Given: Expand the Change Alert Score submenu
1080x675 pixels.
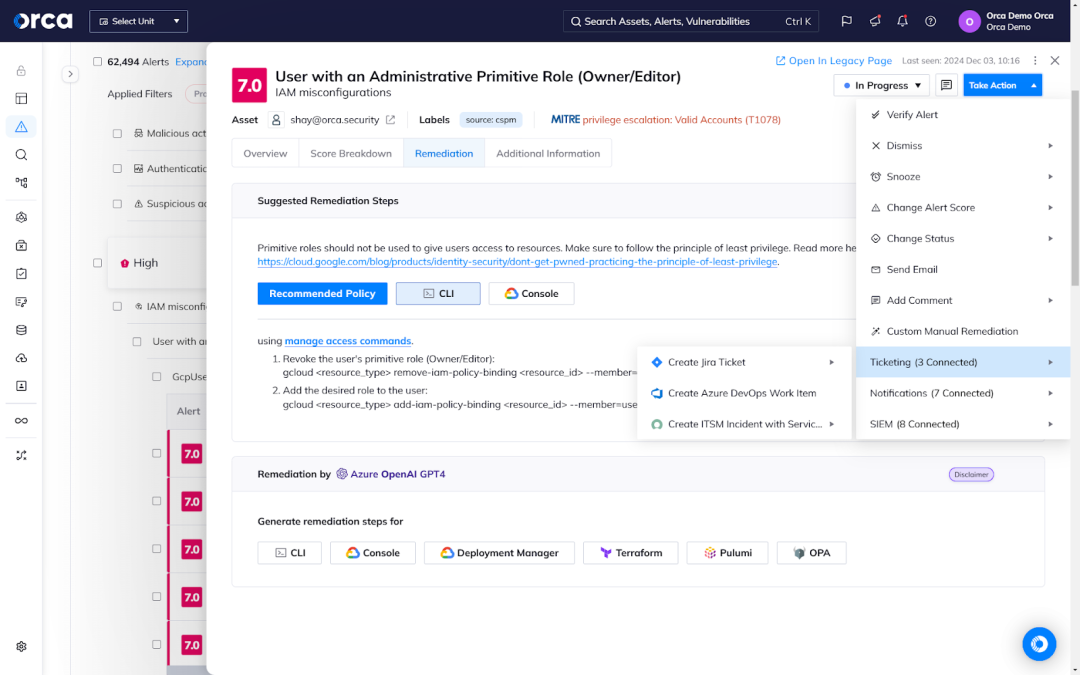Looking at the screenshot, I should pyautogui.click(x=963, y=208).
